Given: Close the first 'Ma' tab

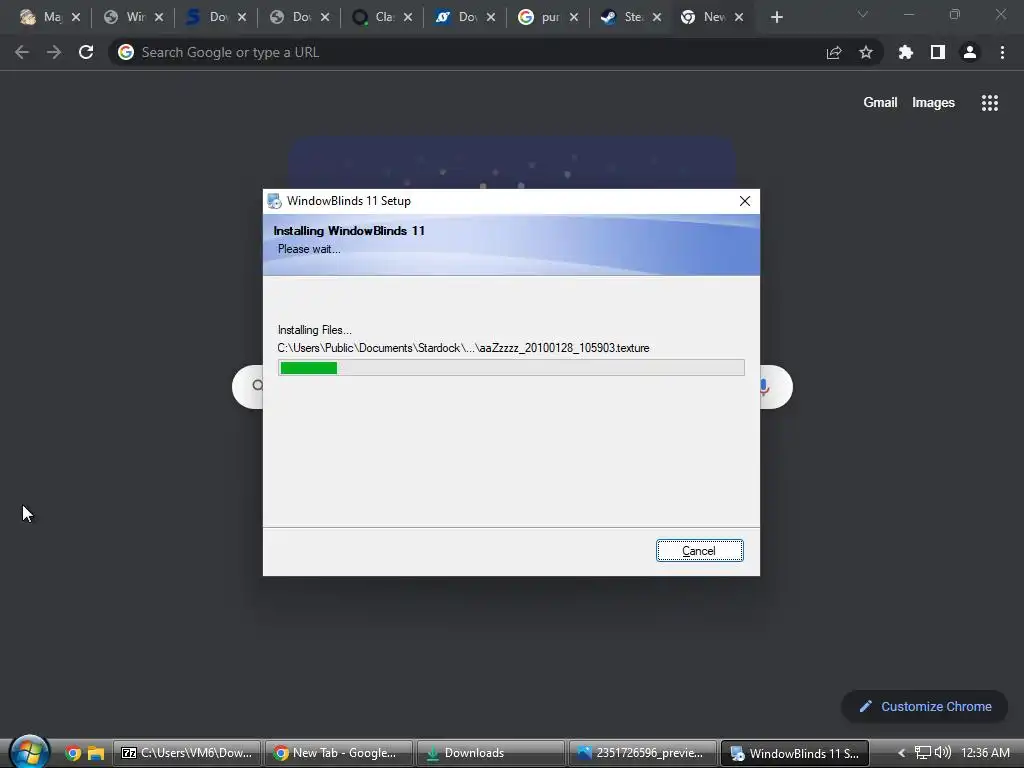Looking at the screenshot, I should pyautogui.click(x=76, y=17).
